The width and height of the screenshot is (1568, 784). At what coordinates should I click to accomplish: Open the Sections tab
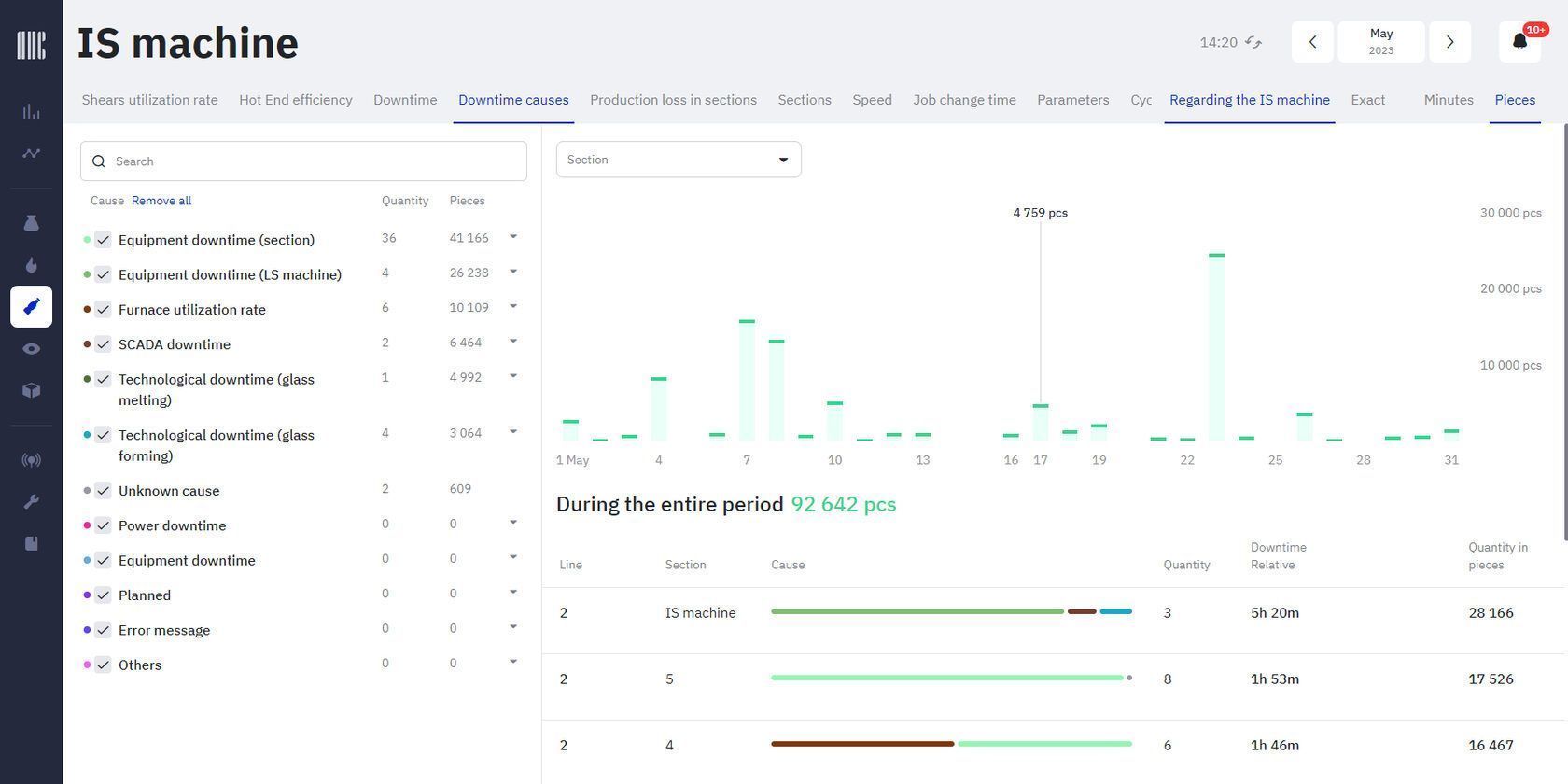pyautogui.click(x=805, y=100)
